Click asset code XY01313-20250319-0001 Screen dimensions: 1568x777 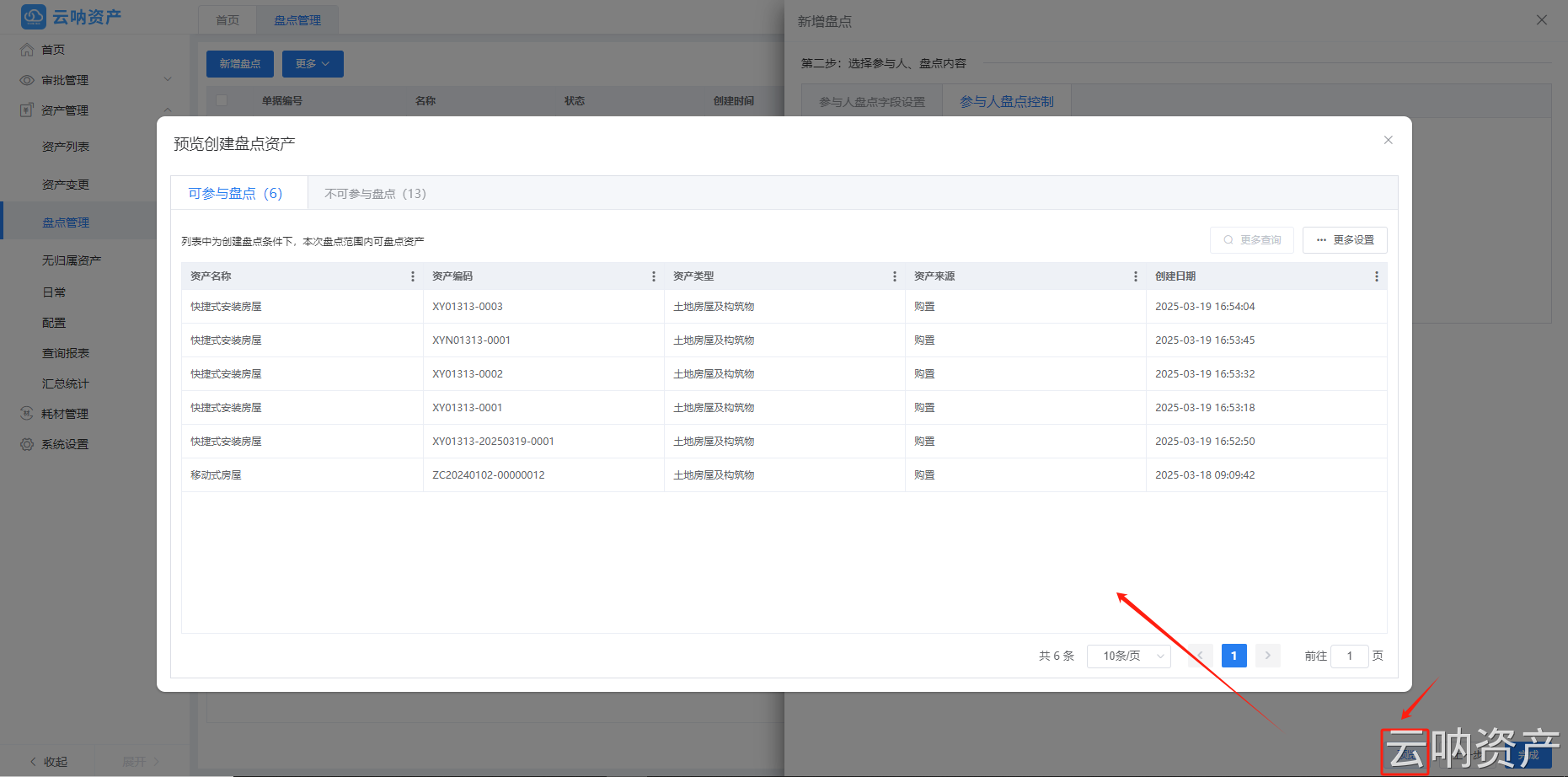[494, 442]
